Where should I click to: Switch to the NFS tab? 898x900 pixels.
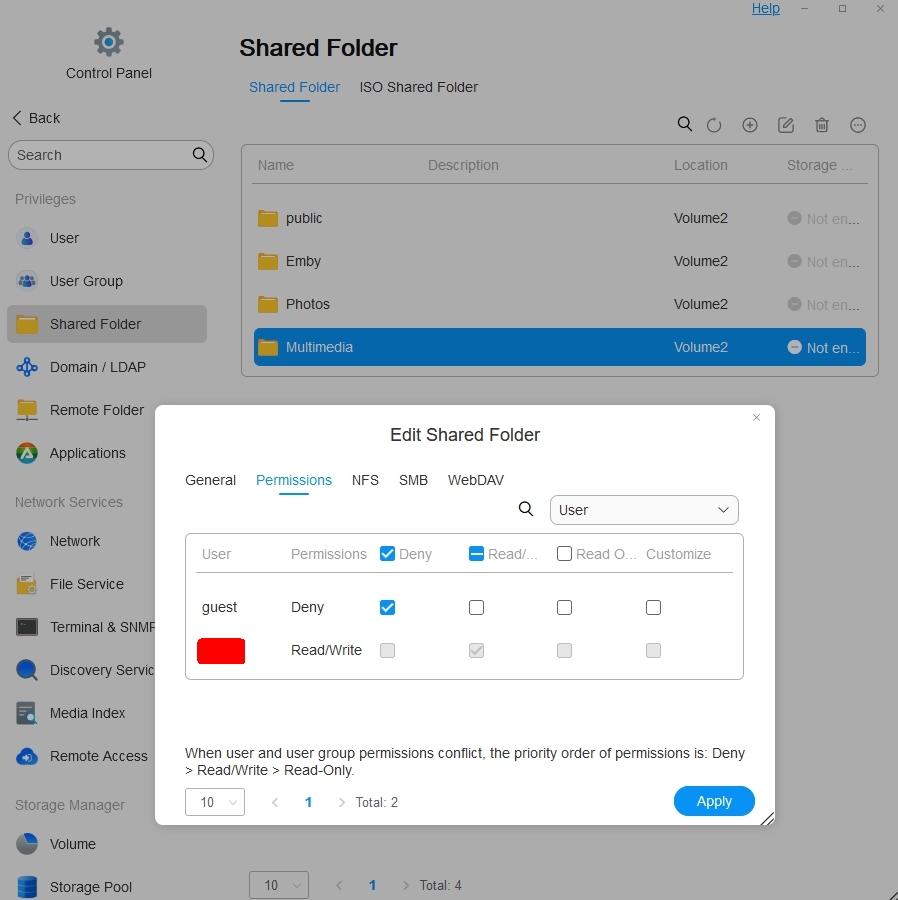click(365, 480)
